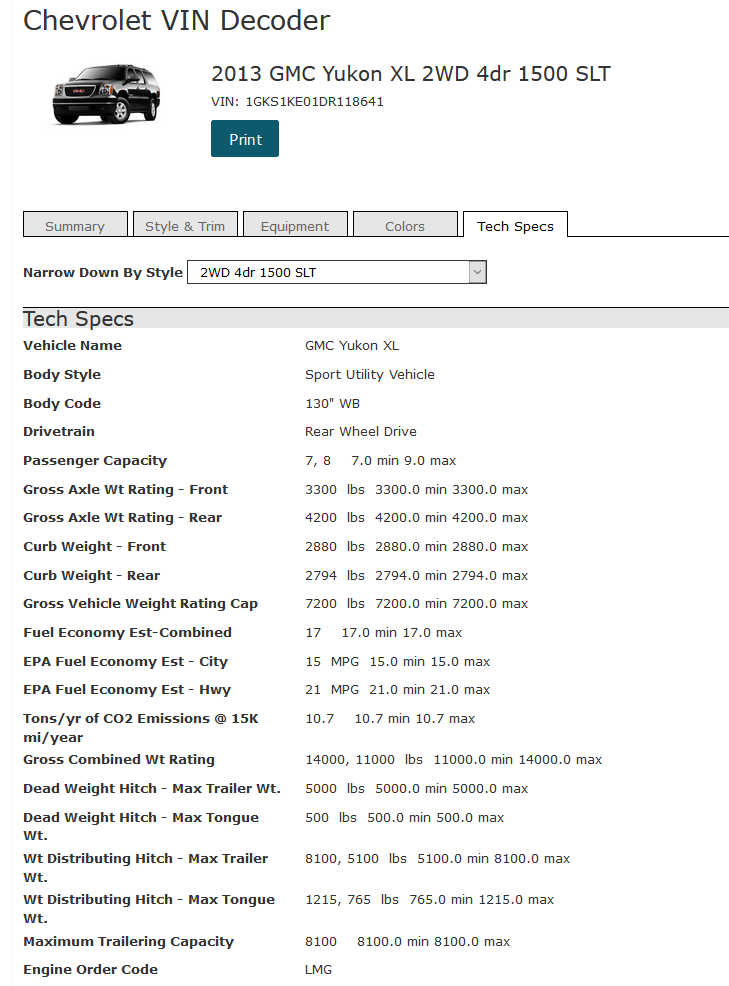The image size is (729, 986).
Task: Select the Tech Specs tab
Action: [x=515, y=225]
